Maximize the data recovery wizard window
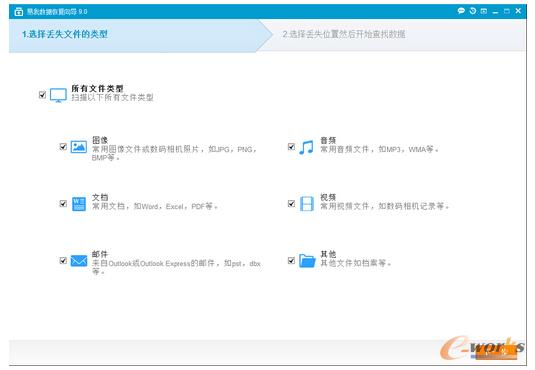Image resolution: width=535 pixels, height=370 pixels. coord(507,11)
